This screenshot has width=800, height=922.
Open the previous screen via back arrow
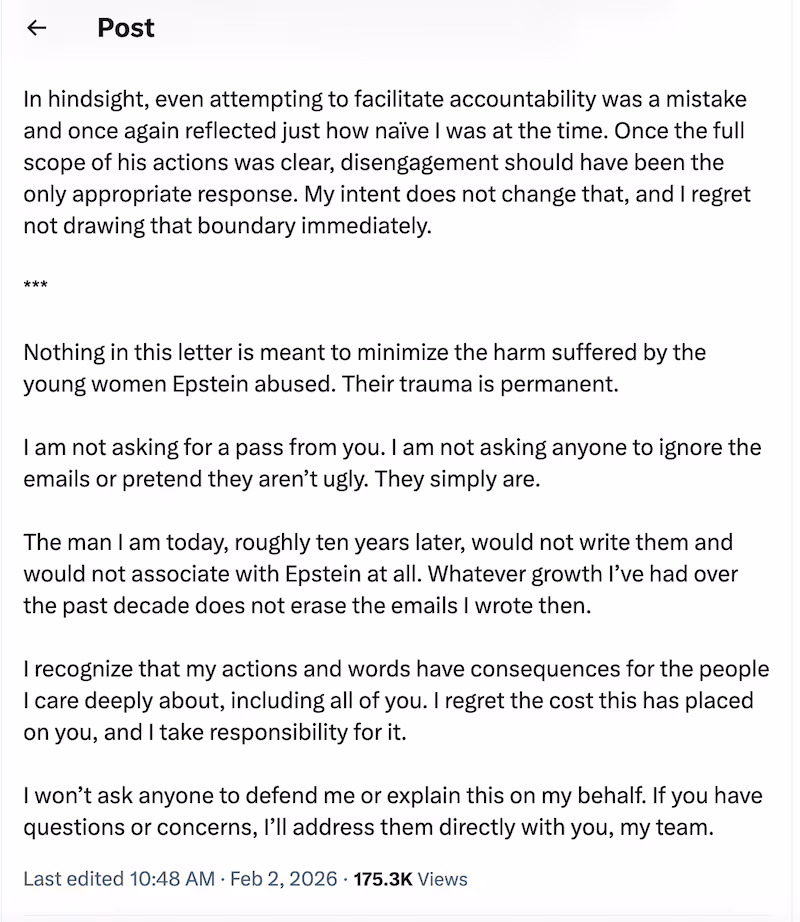coord(36,28)
